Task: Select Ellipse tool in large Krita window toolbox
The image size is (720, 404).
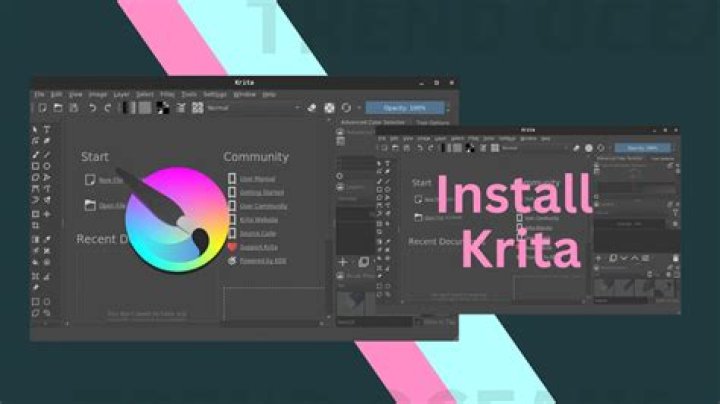Action: (47, 166)
